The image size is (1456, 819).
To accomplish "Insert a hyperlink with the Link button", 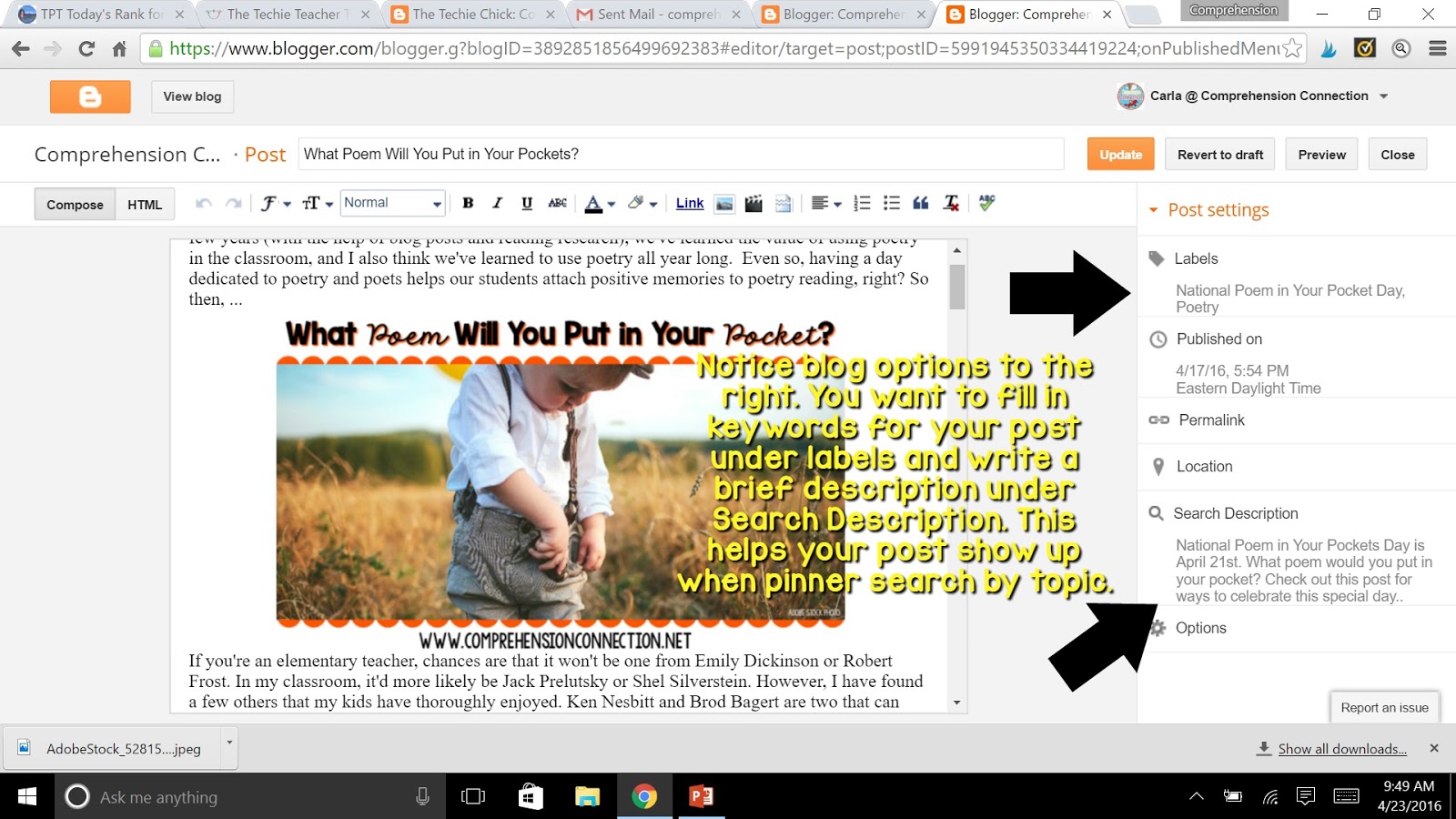I will coord(690,204).
